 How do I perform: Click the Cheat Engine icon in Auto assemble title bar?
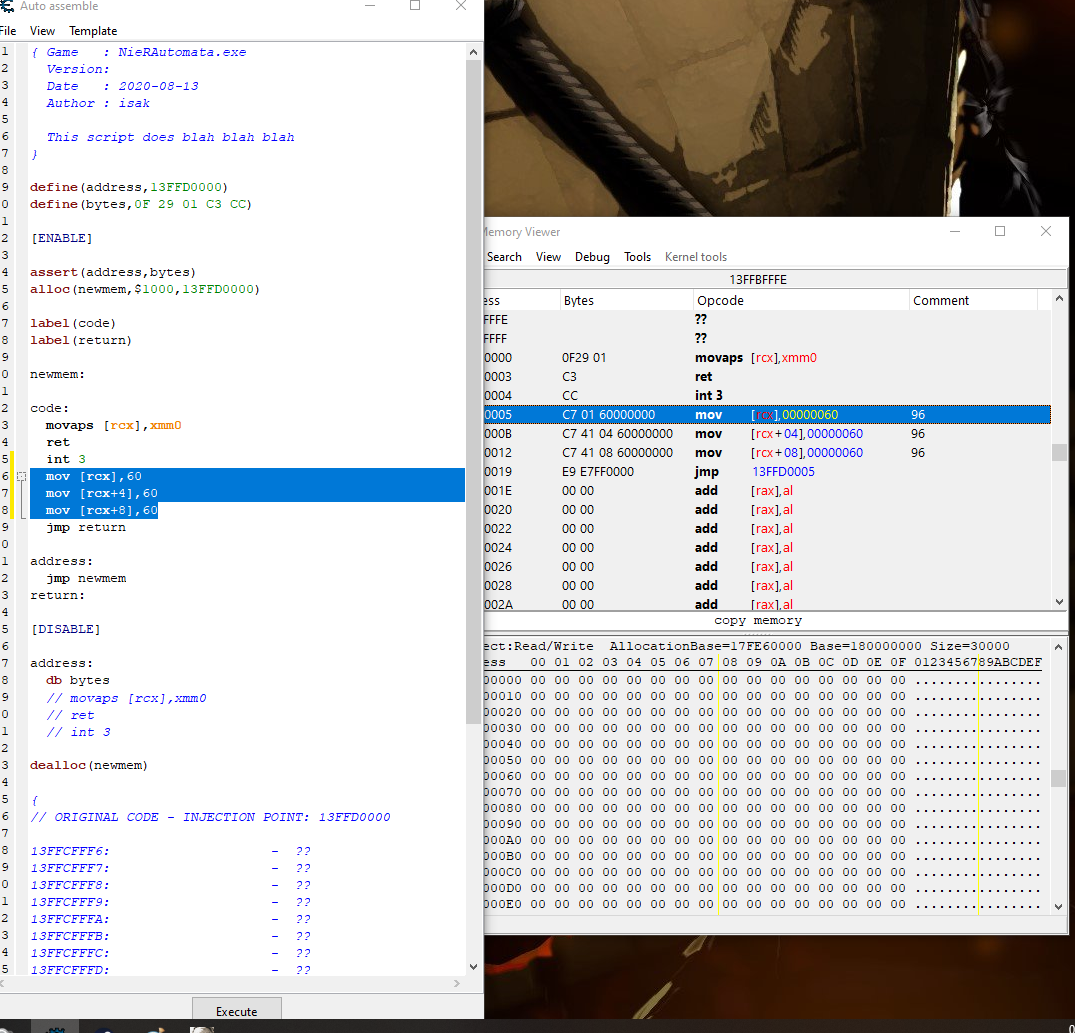7,6
